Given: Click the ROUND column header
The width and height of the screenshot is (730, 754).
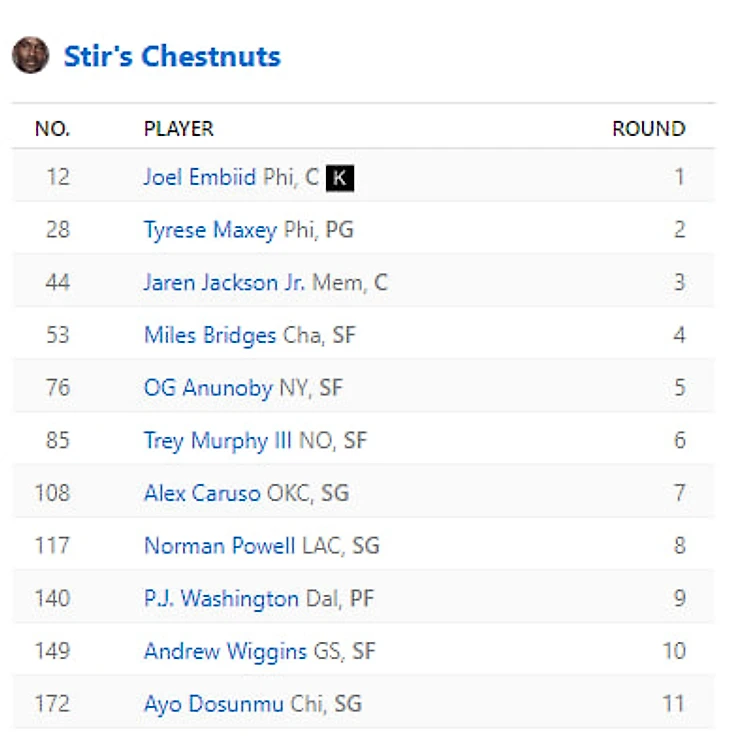Looking at the screenshot, I should pos(648,129).
